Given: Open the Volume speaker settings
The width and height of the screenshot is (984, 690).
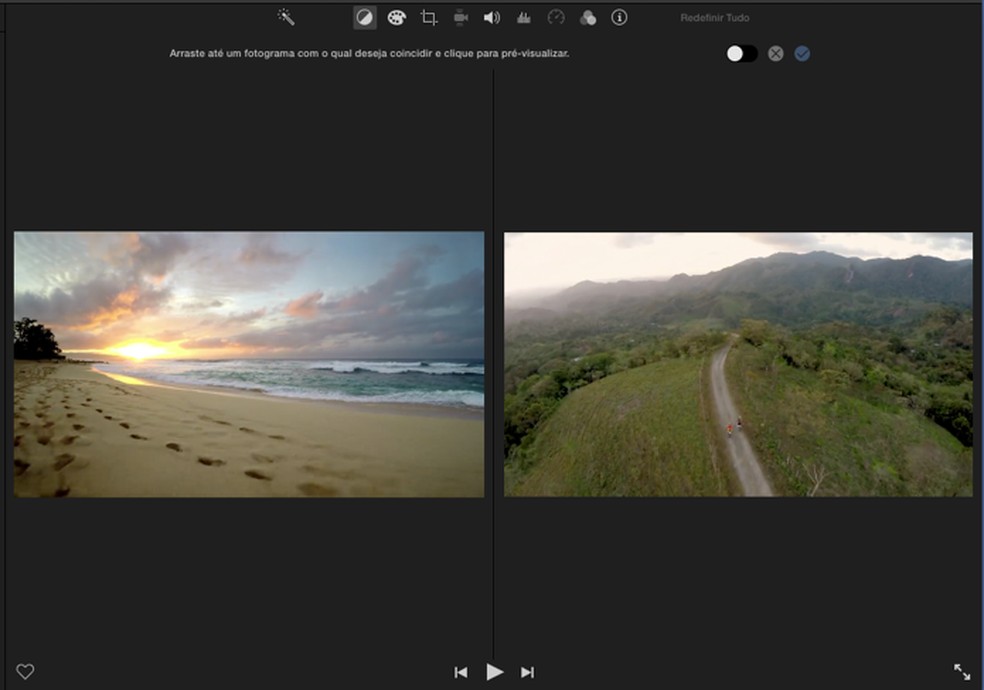Looking at the screenshot, I should pos(492,17).
